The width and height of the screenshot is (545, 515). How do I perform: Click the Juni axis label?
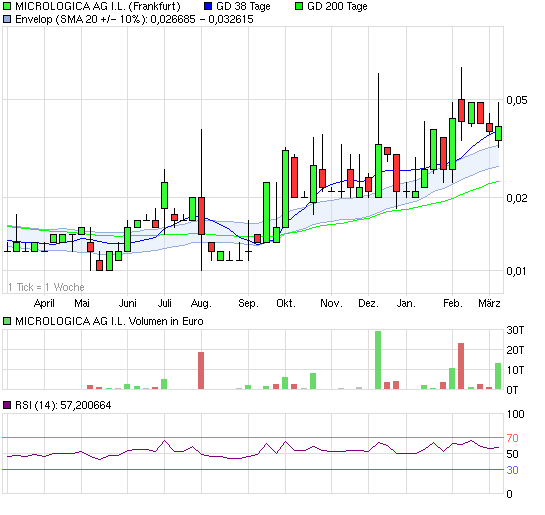[x=128, y=303]
